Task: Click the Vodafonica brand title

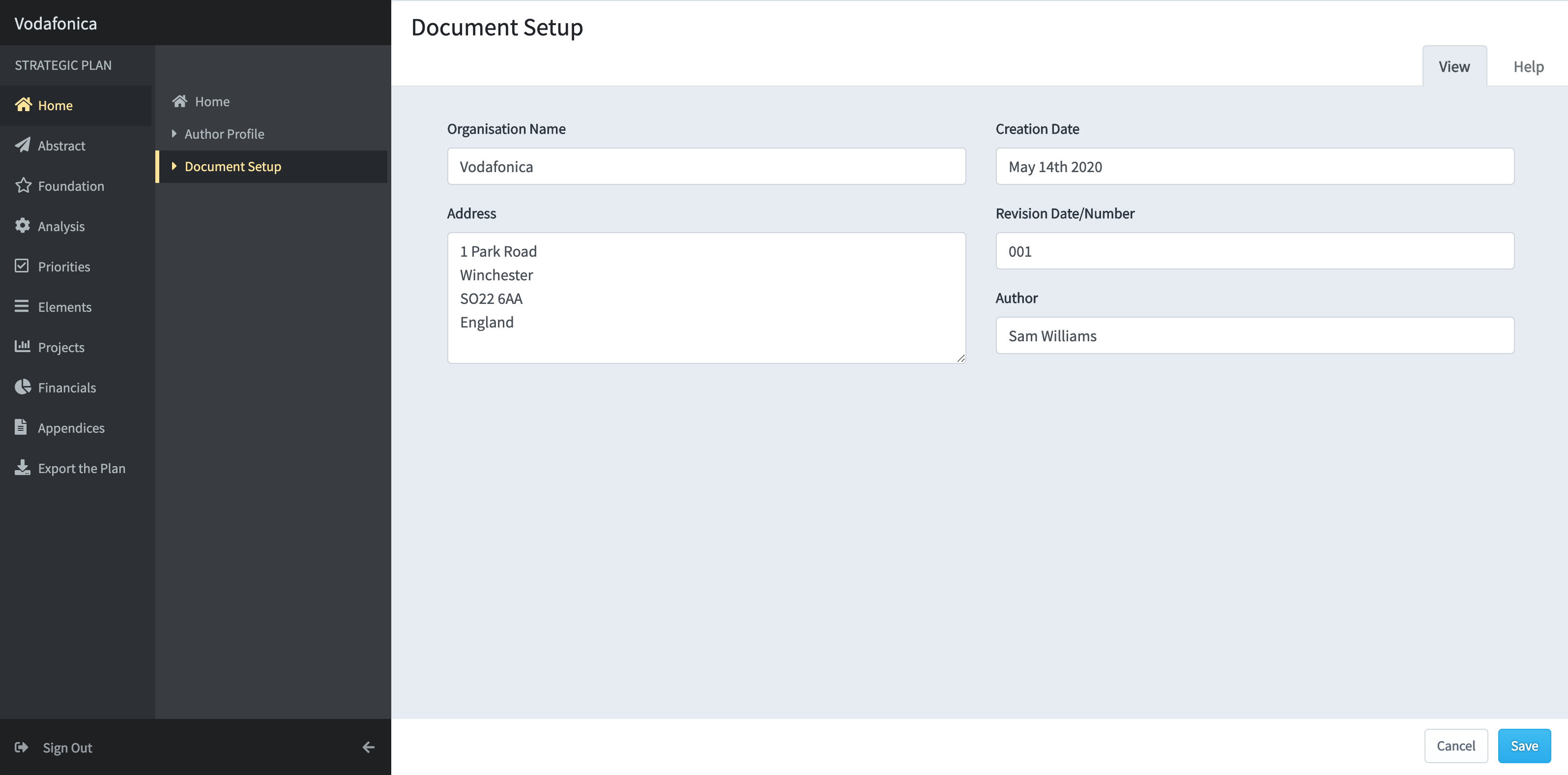Action: pyautogui.click(x=56, y=23)
